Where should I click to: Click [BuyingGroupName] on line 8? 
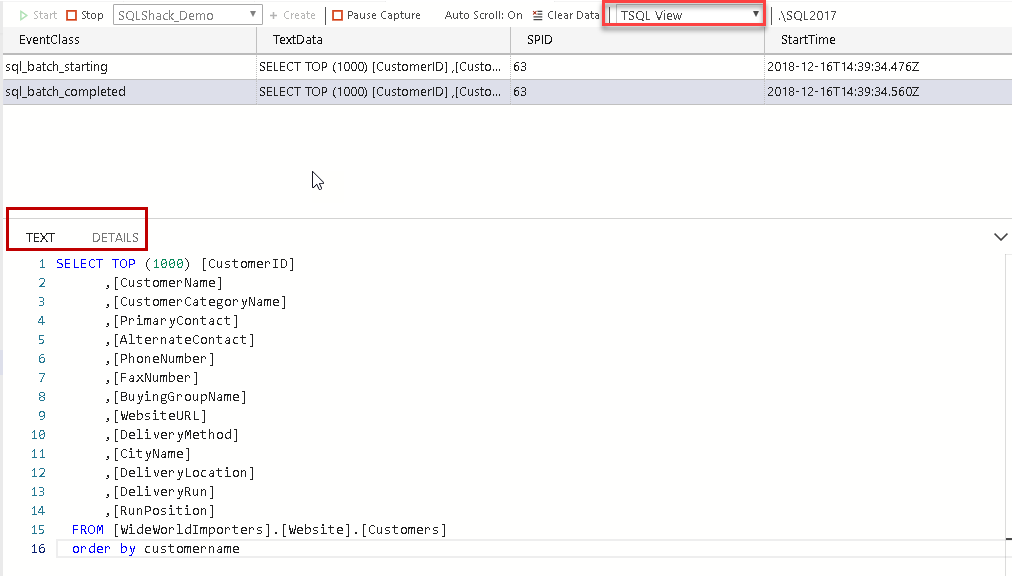(179, 396)
